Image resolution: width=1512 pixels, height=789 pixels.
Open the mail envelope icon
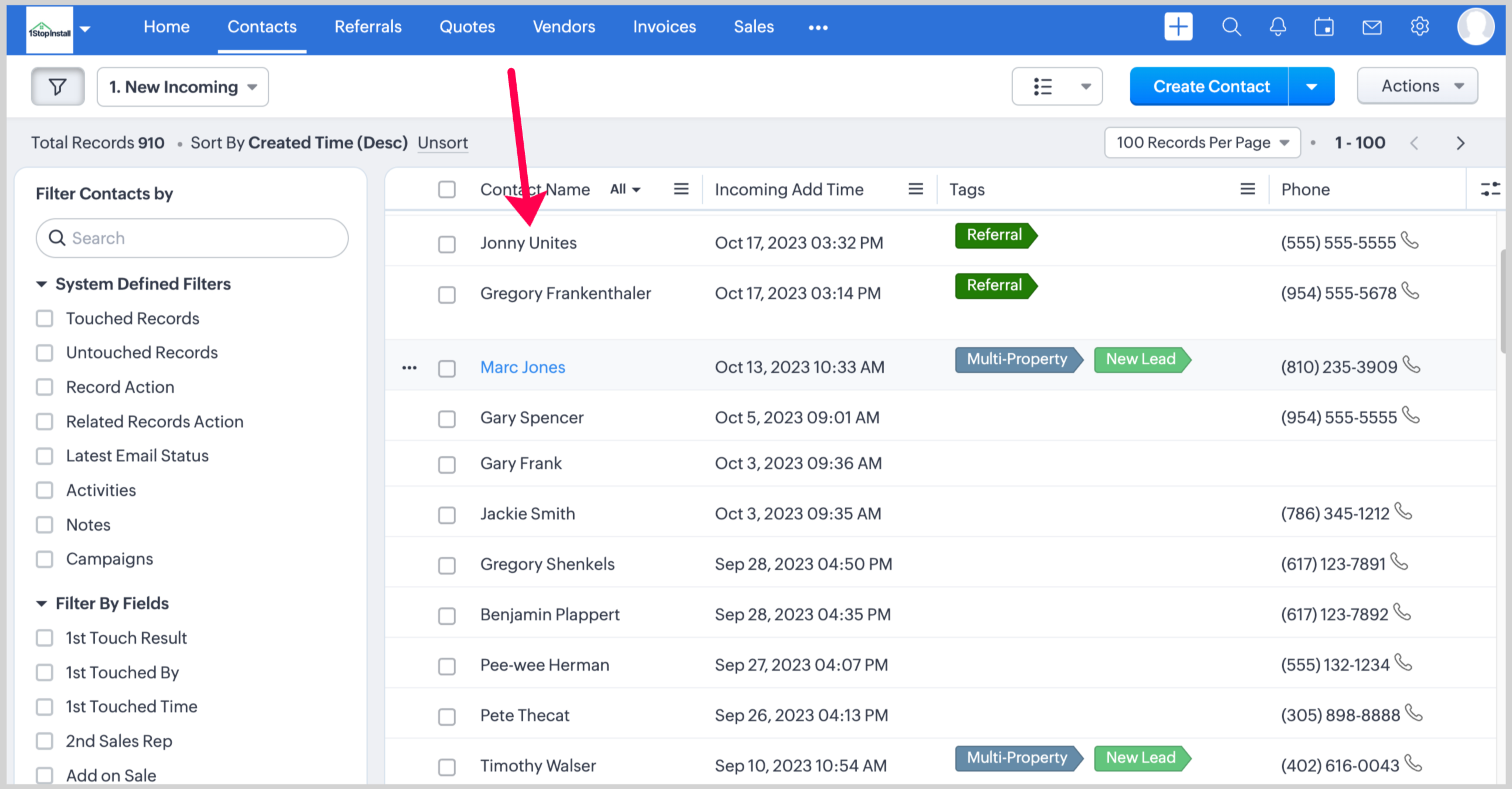1371,27
